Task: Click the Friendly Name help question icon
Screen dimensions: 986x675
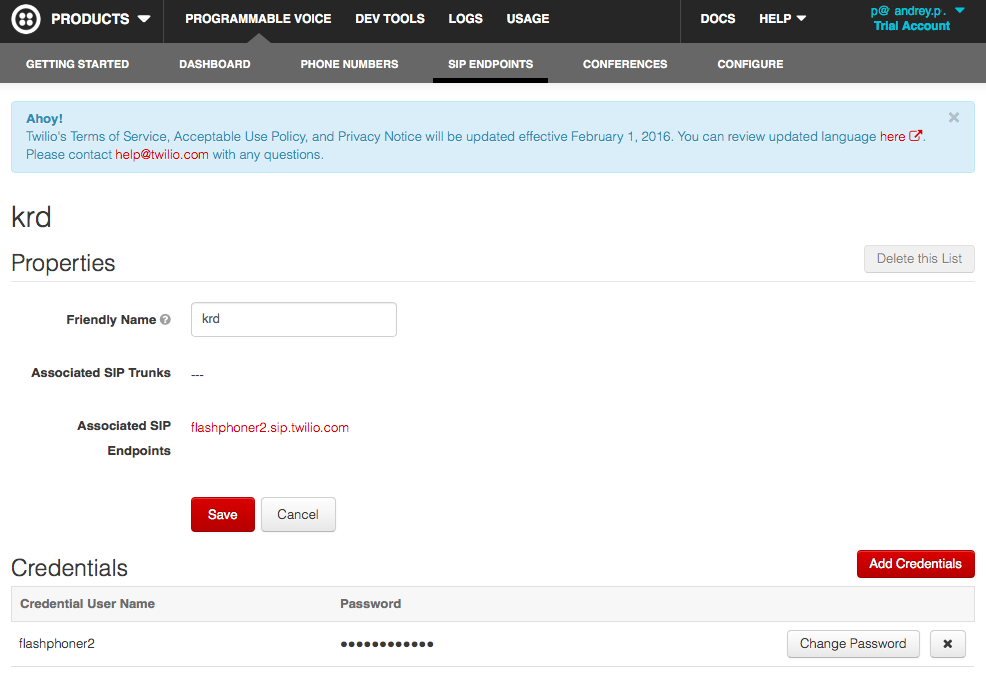Action: [165, 320]
